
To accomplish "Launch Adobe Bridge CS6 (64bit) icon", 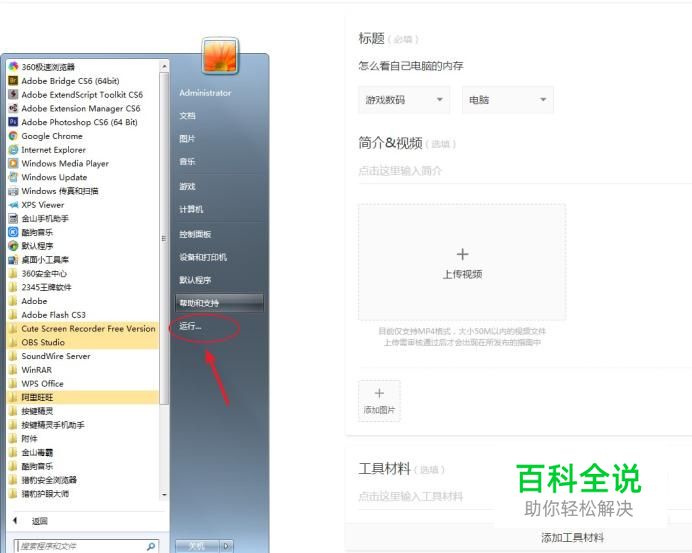I will click(13, 81).
